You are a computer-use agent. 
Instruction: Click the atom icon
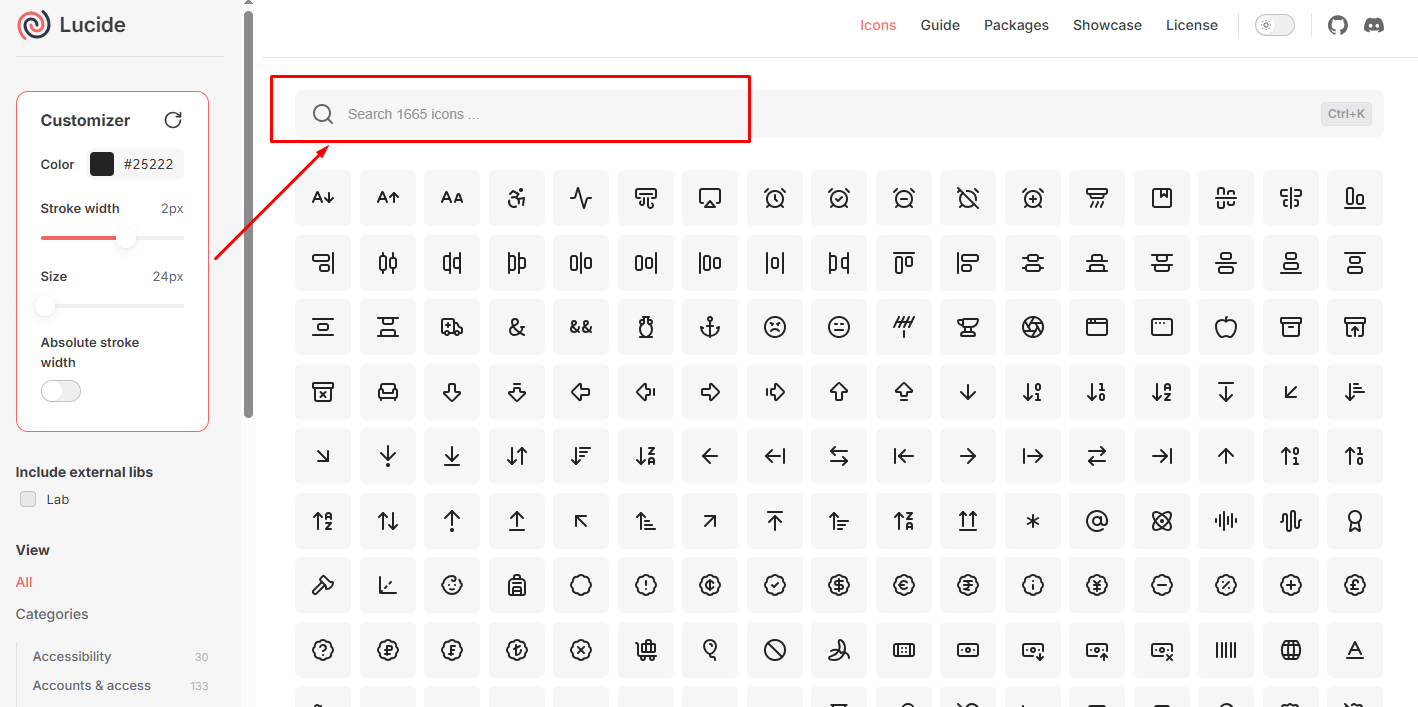1162,521
